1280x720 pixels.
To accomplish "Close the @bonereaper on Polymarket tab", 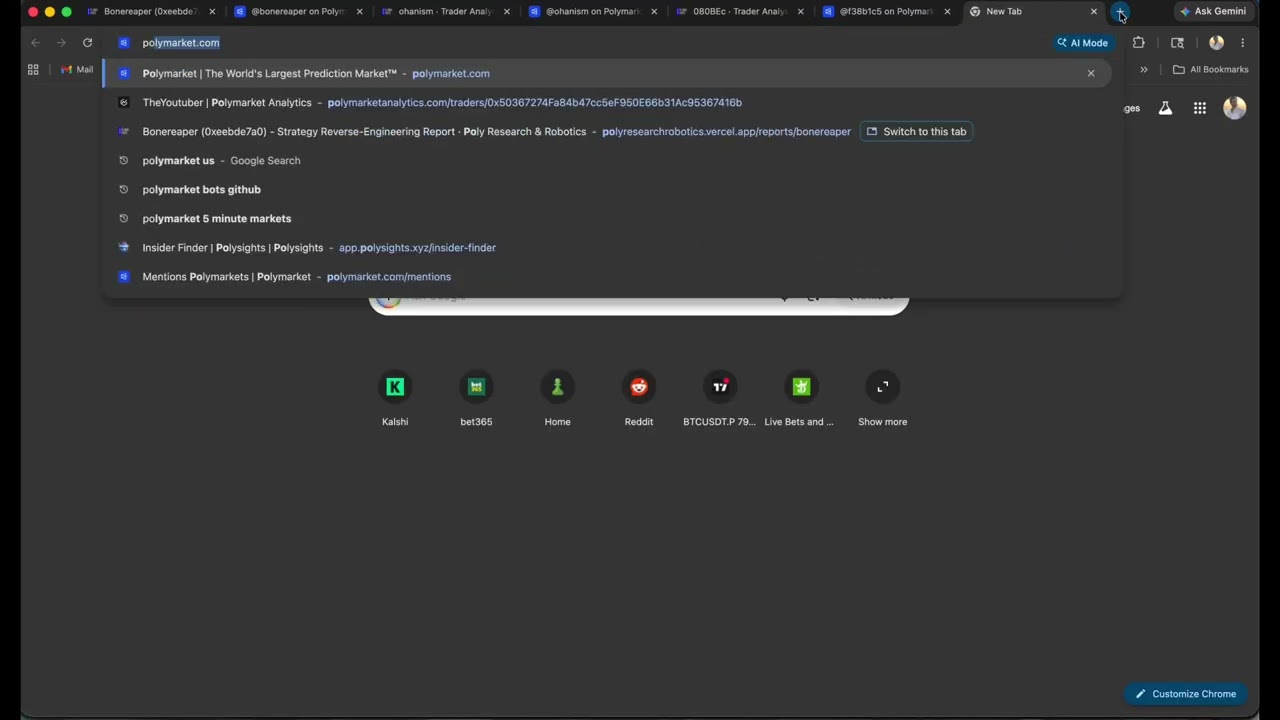I will click(x=359, y=12).
